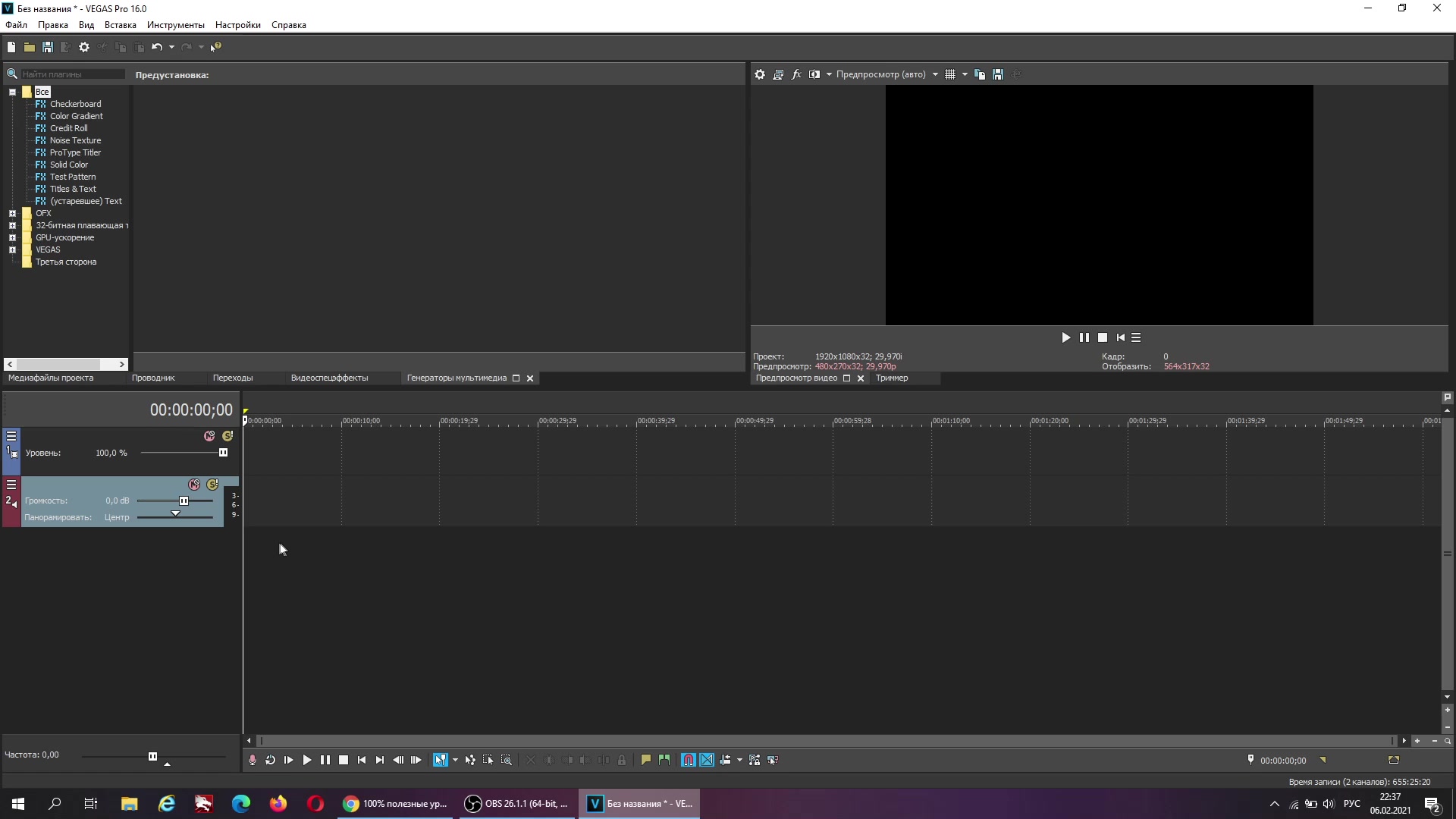Drag the Громкость level slider for audio
Screen dimensions: 1456x819
tap(183, 500)
